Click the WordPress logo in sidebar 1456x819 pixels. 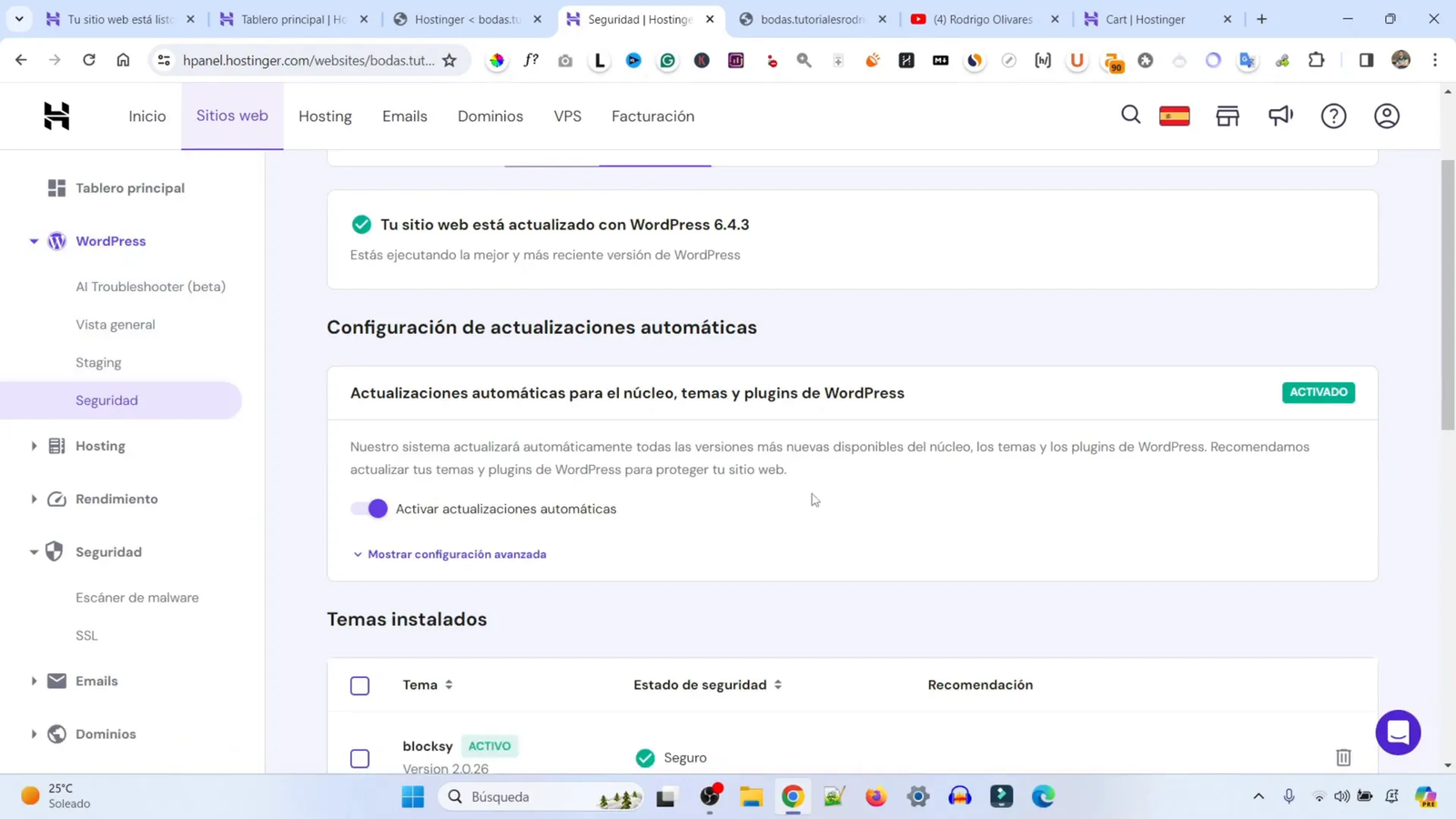tap(56, 241)
